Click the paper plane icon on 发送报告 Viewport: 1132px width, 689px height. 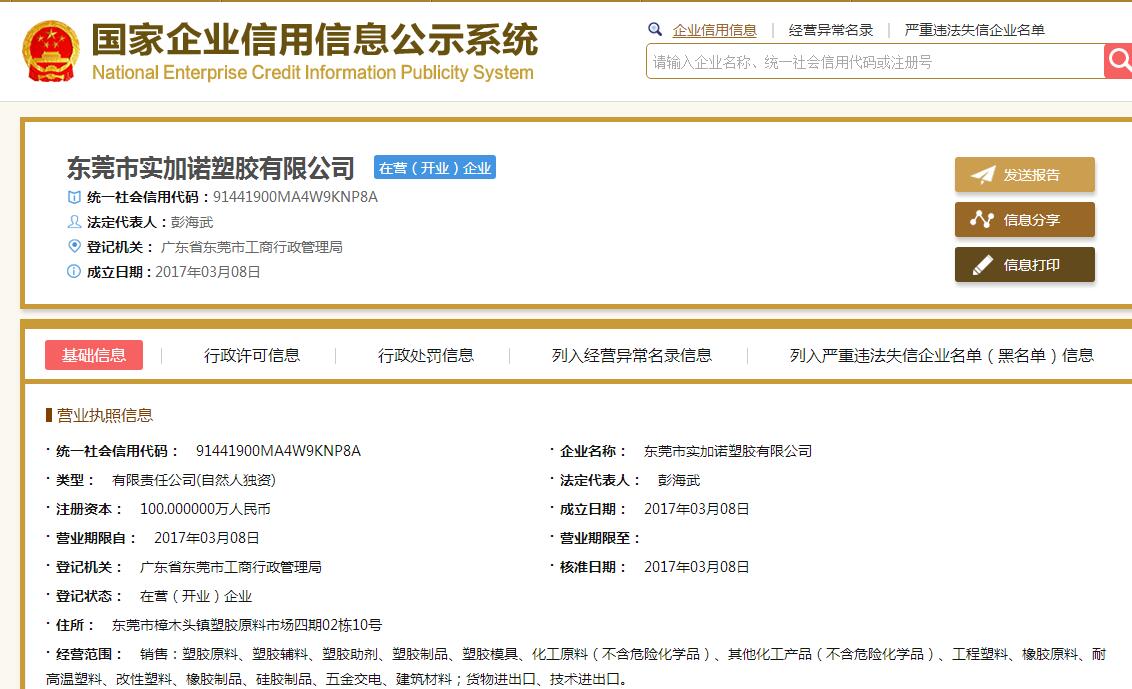[x=983, y=175]
